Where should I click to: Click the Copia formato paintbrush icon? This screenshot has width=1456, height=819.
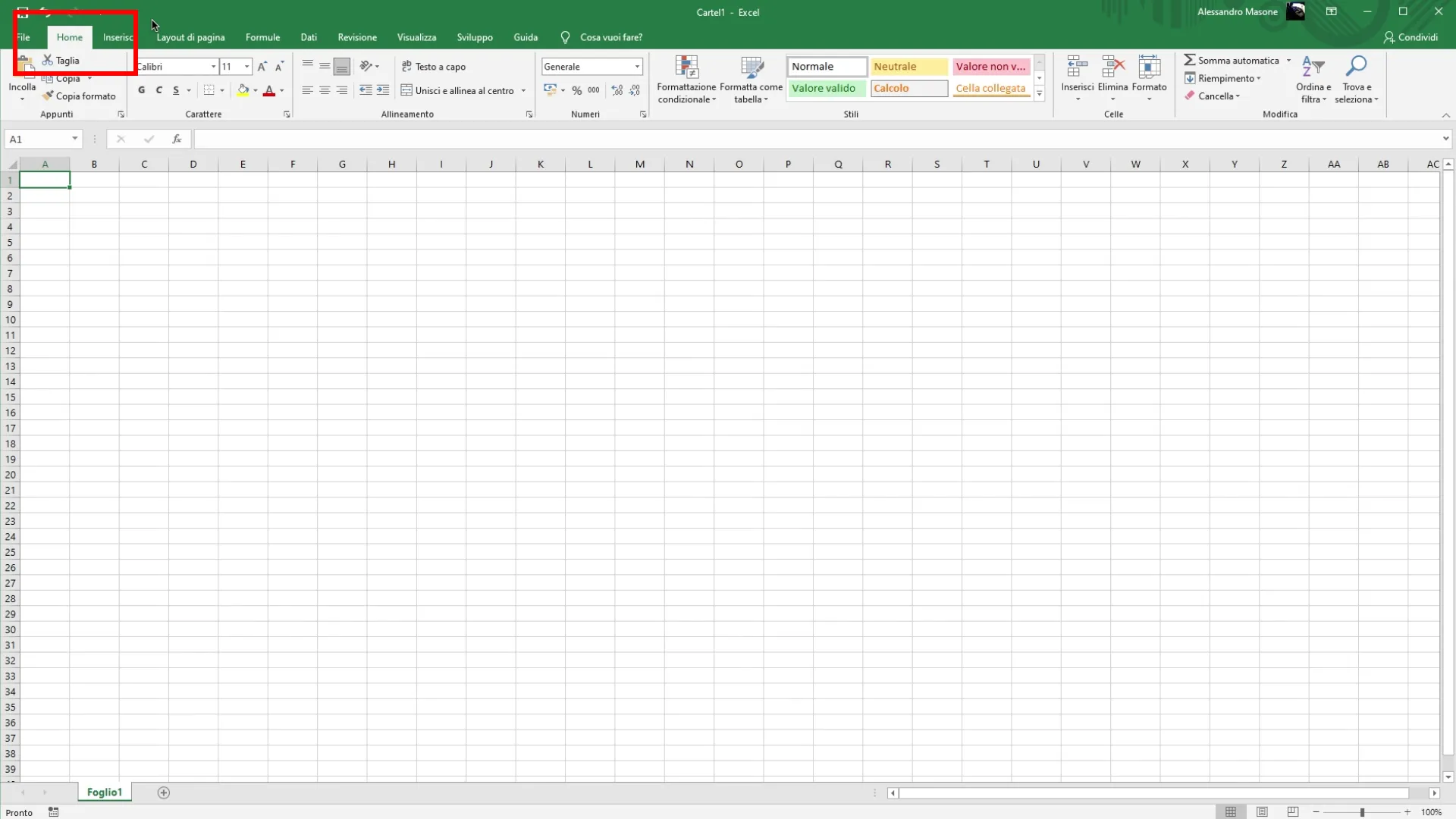pyautogui.click(x=48, y=96)
